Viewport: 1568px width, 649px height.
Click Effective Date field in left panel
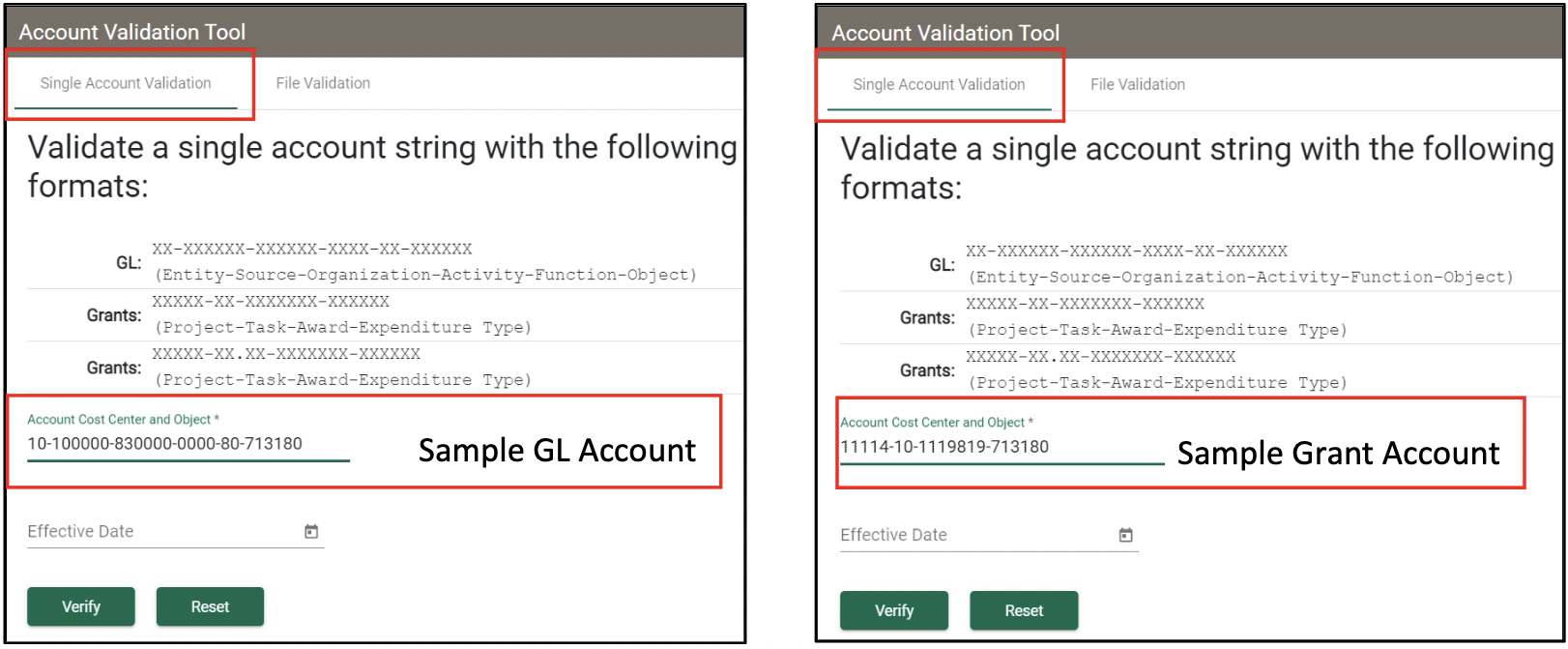click(175, 532)
